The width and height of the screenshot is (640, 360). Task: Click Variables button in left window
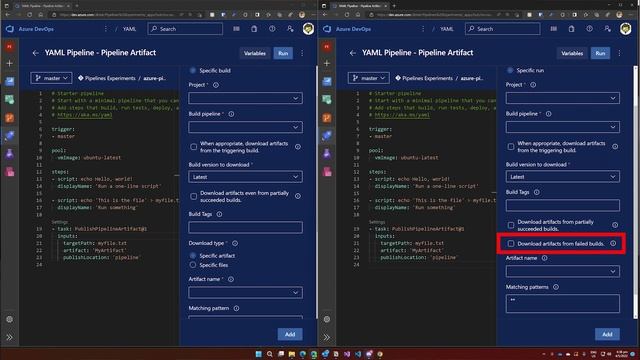click(x=255, y=53)
